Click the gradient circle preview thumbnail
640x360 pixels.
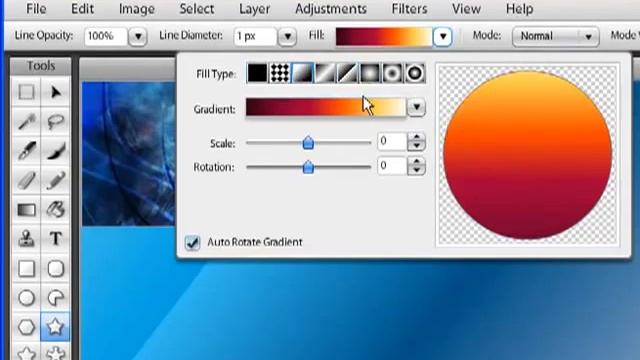click(x=528, y=155)
